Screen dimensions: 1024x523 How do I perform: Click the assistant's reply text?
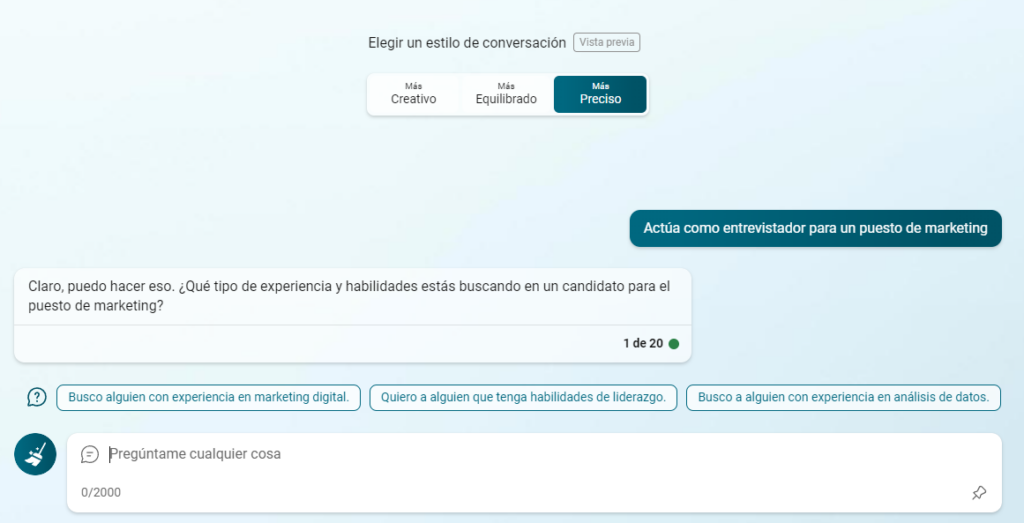(350, 296)
